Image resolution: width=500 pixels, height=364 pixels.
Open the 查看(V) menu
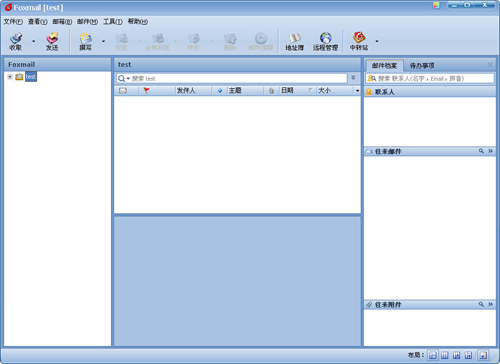pos(38,22)
